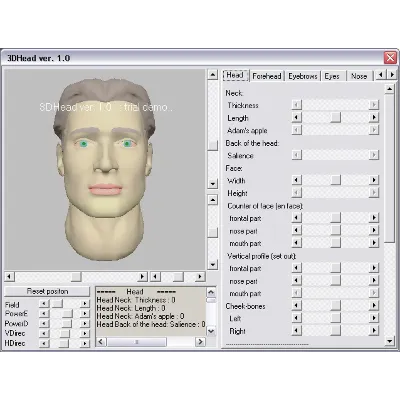Click right arrow of viewport horizontal rotation scrollbar
The height and width of the screenshot is (400, 400).
pyautogui.click(x=142, y=276)
